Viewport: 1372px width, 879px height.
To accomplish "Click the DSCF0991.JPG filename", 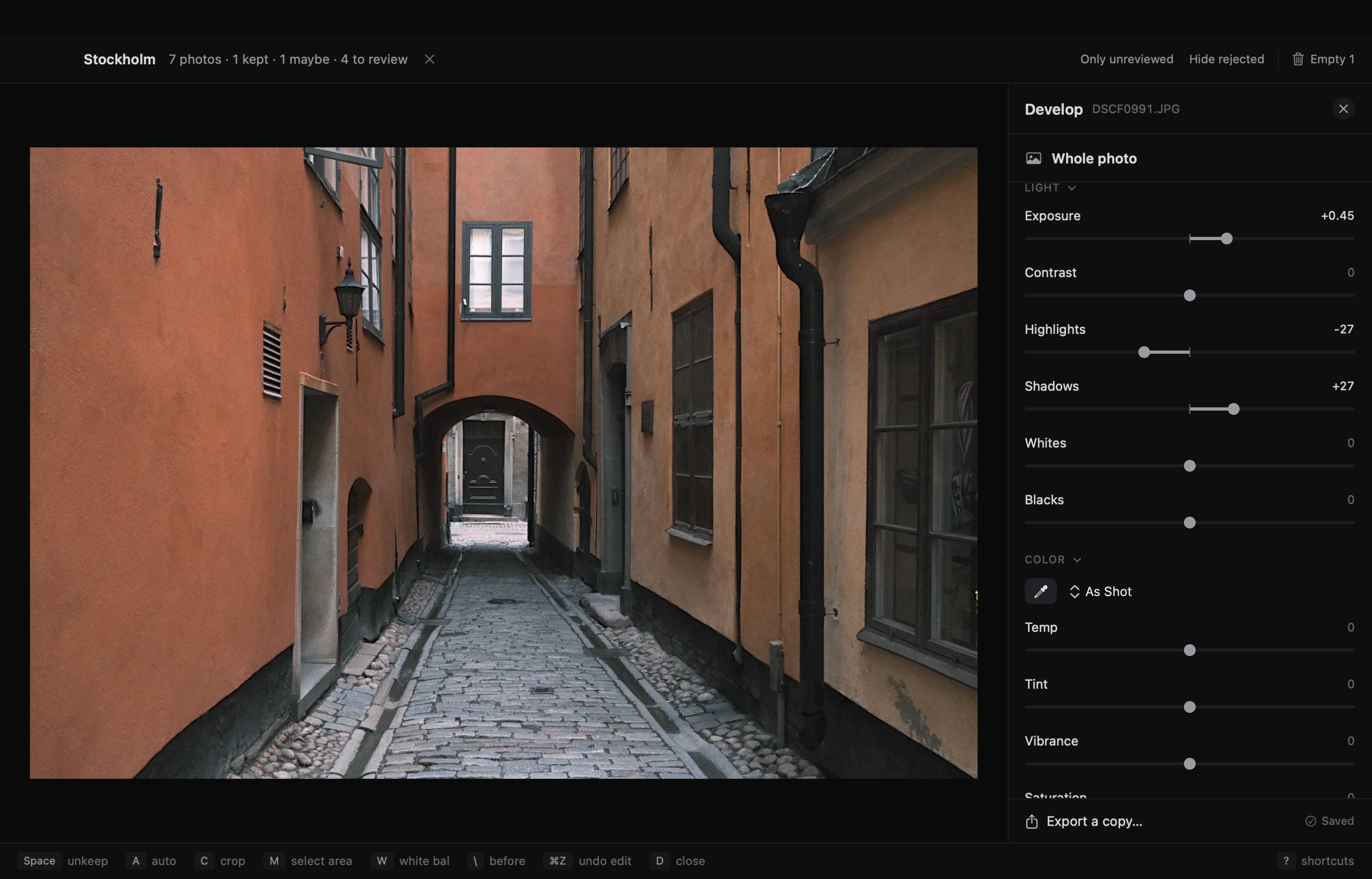I will coord(1136,109).
